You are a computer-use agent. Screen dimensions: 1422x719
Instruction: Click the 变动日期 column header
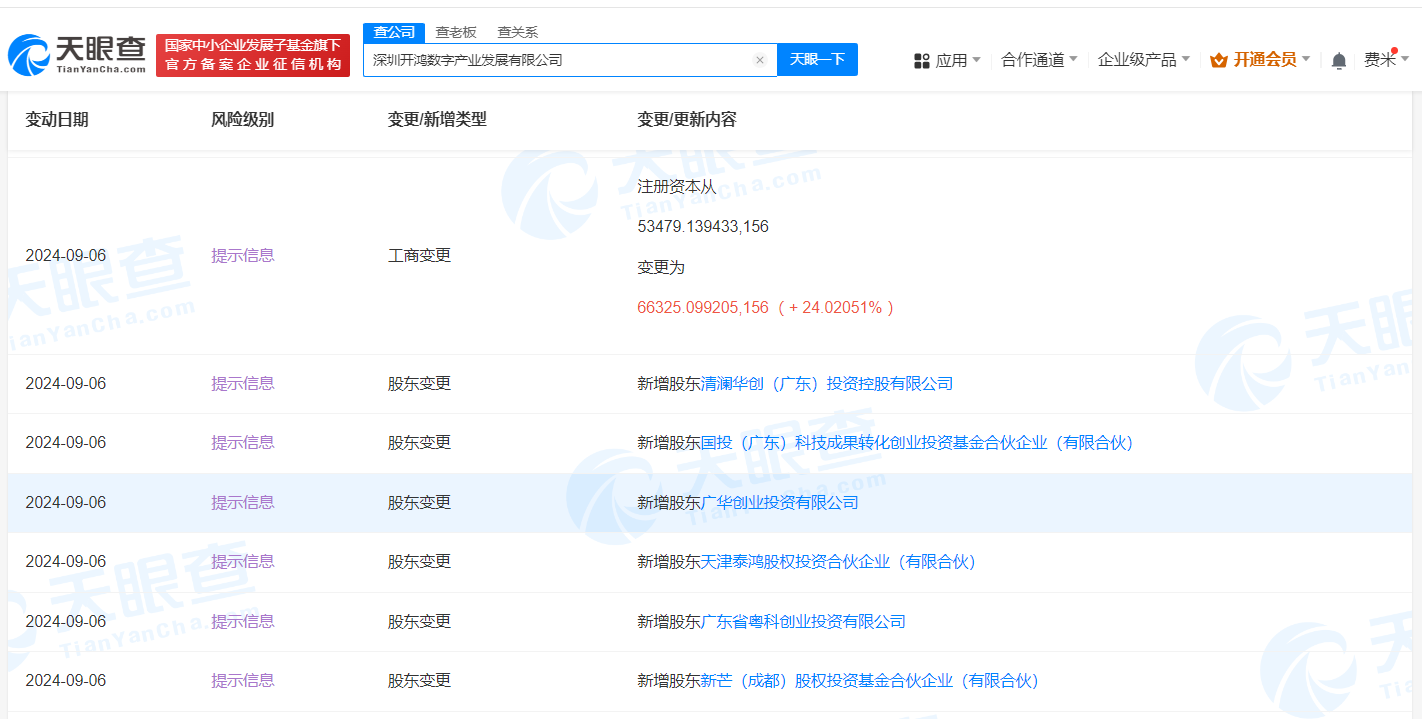pos(57,119)
